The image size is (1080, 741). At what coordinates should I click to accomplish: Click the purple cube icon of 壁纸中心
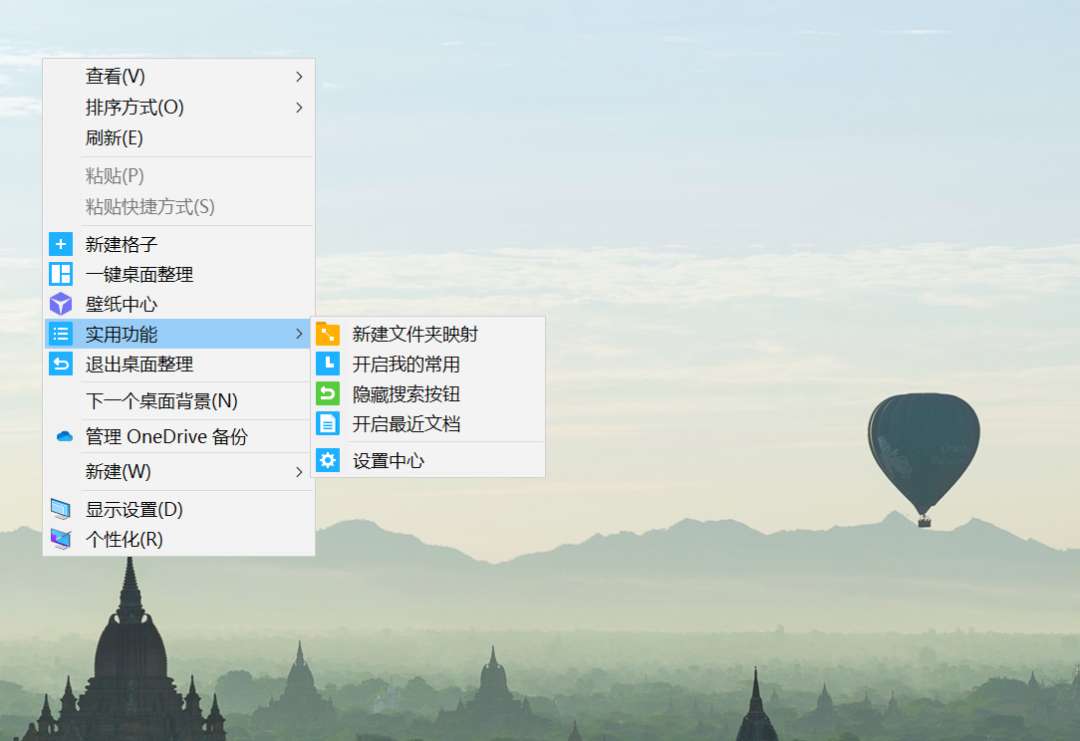[61, 304]
